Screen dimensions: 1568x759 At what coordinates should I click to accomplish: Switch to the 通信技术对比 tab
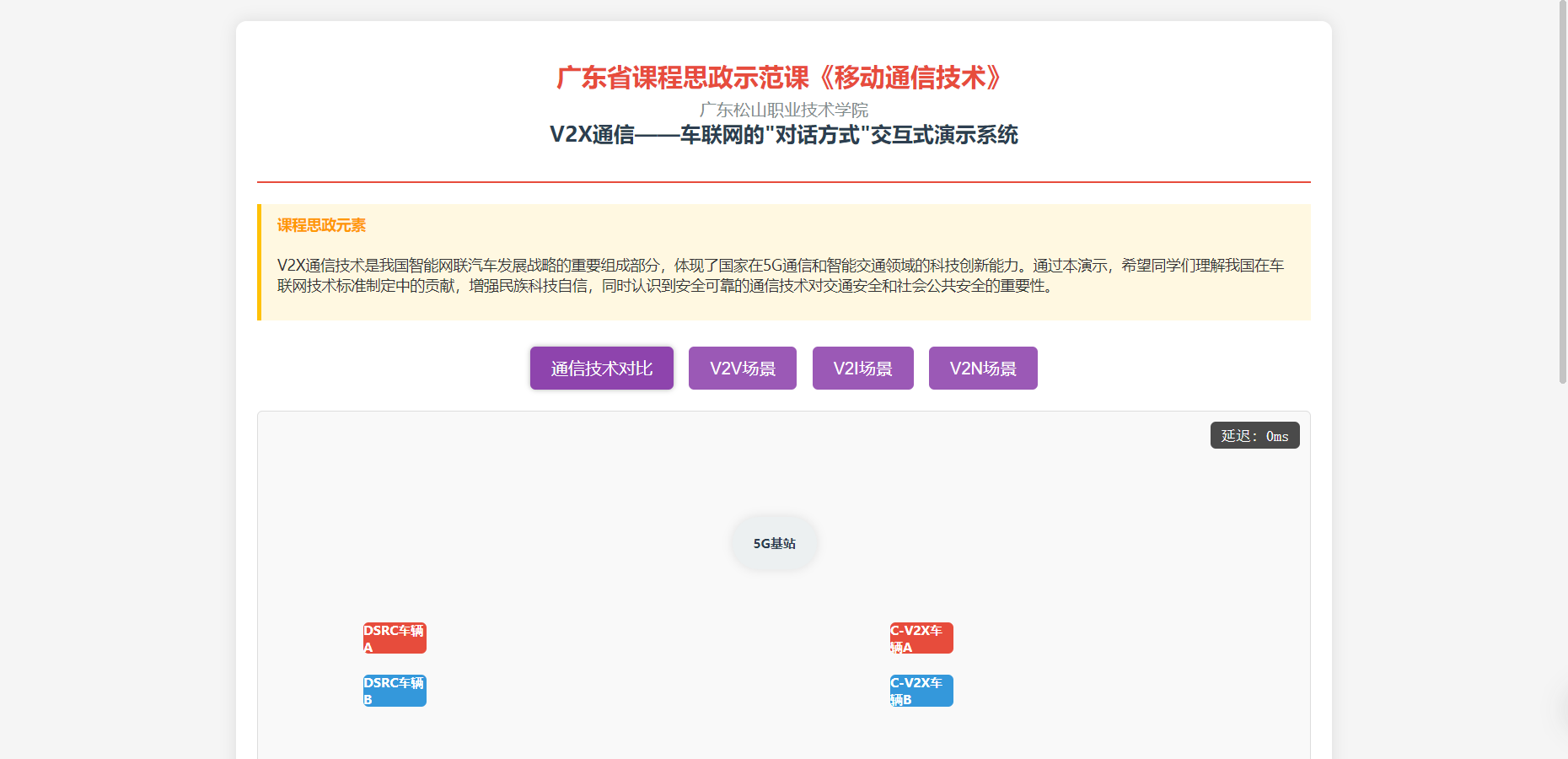(601, 369)
